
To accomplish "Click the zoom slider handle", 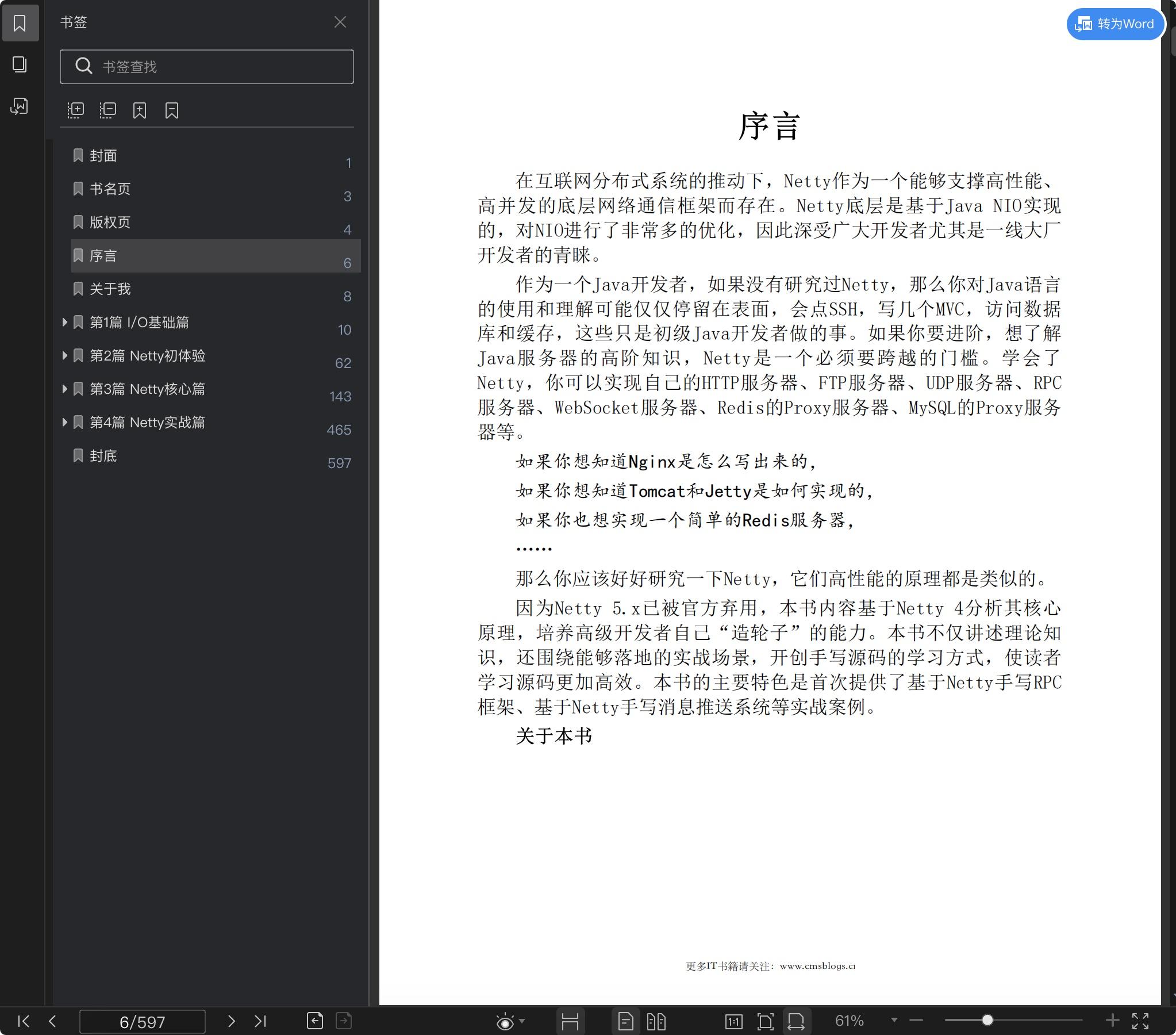I will [987, 1021].
